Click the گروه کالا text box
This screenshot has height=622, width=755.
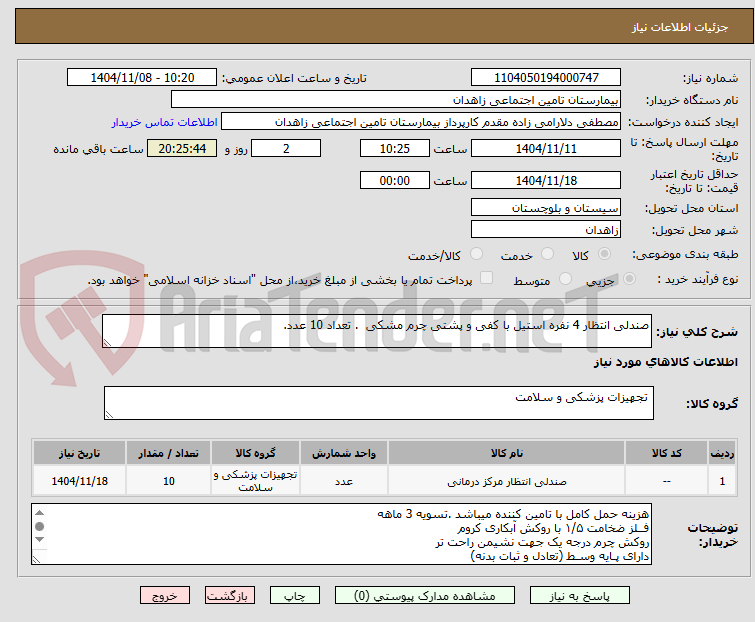click(379, 403)
